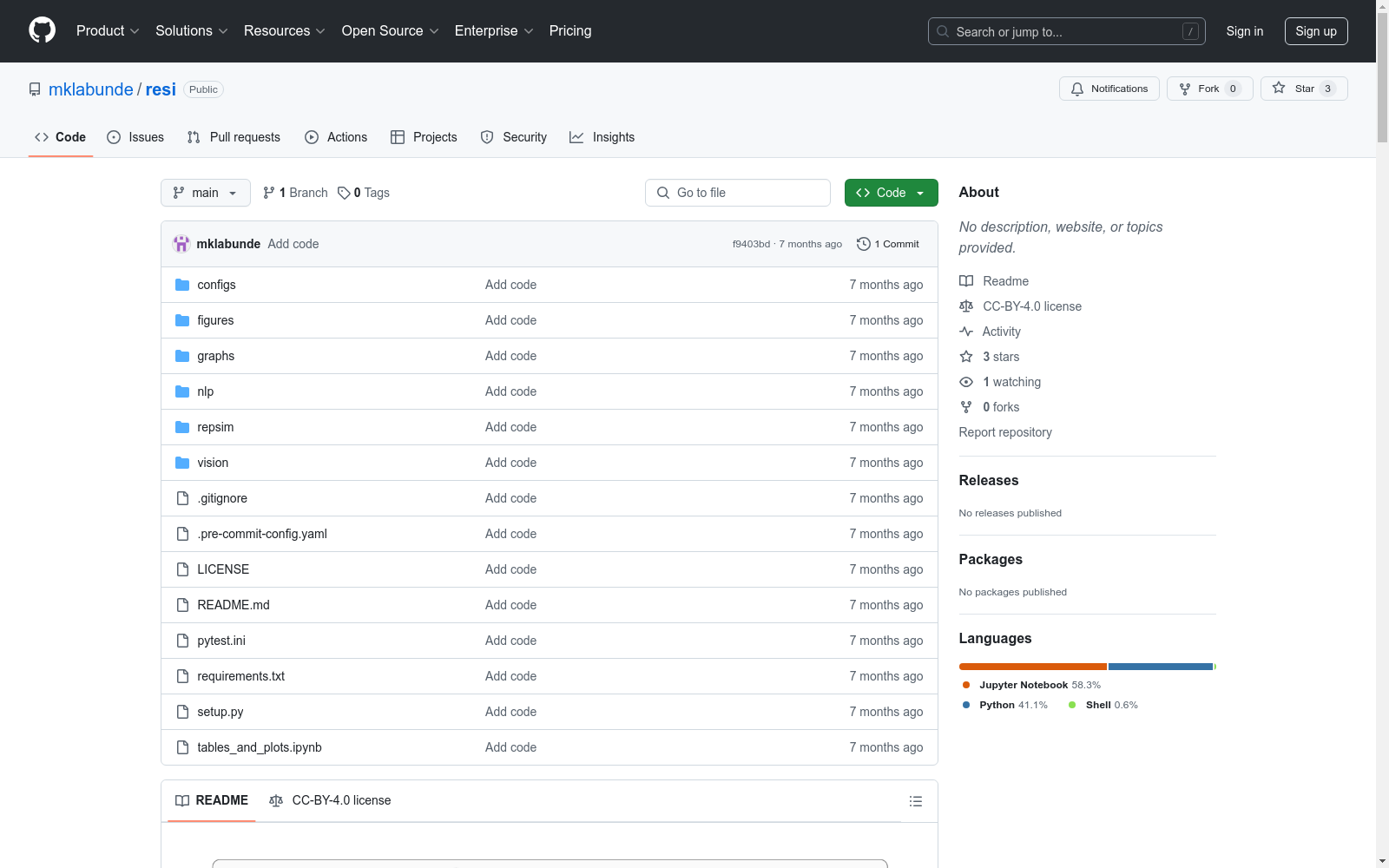
Task: Click the Sign up button
Action: point(1316,31)
